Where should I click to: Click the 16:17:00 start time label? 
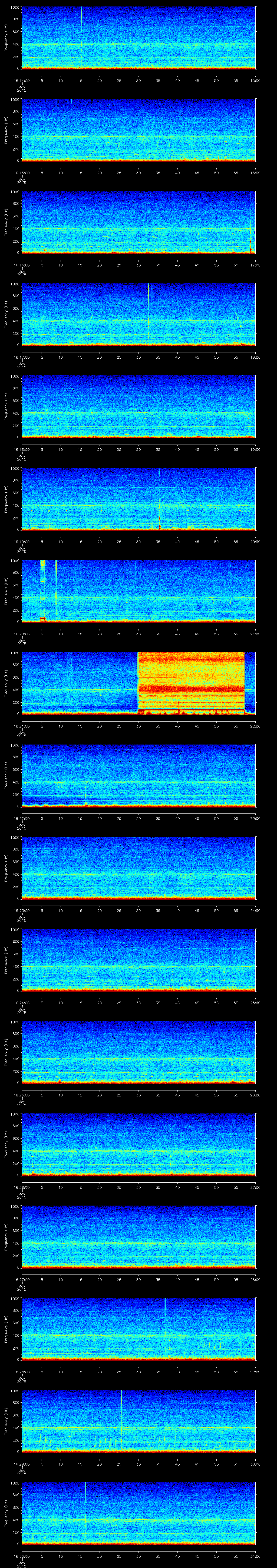[21, 357]
